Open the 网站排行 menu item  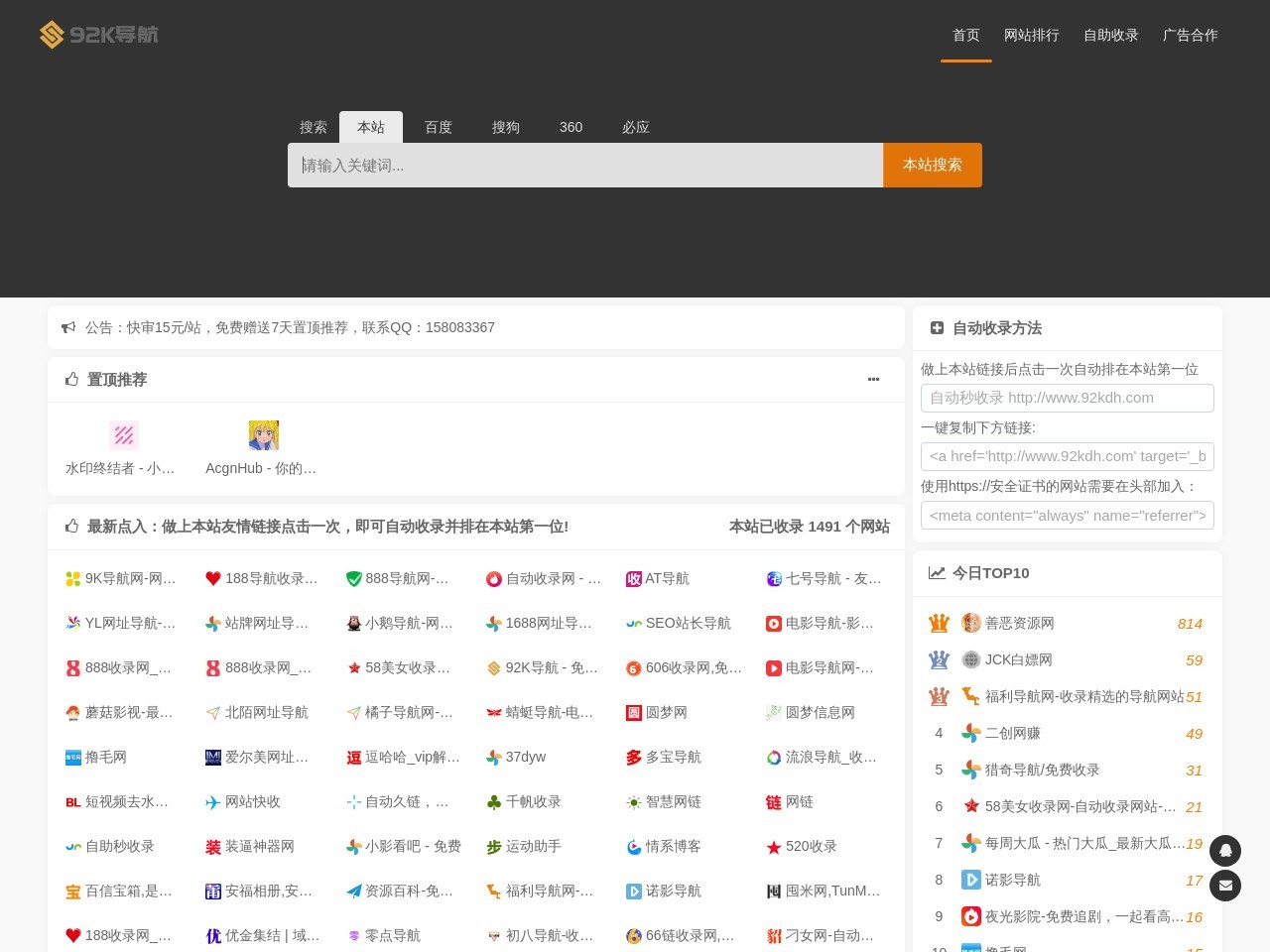pyautogui.click(x=1032, y=35)
